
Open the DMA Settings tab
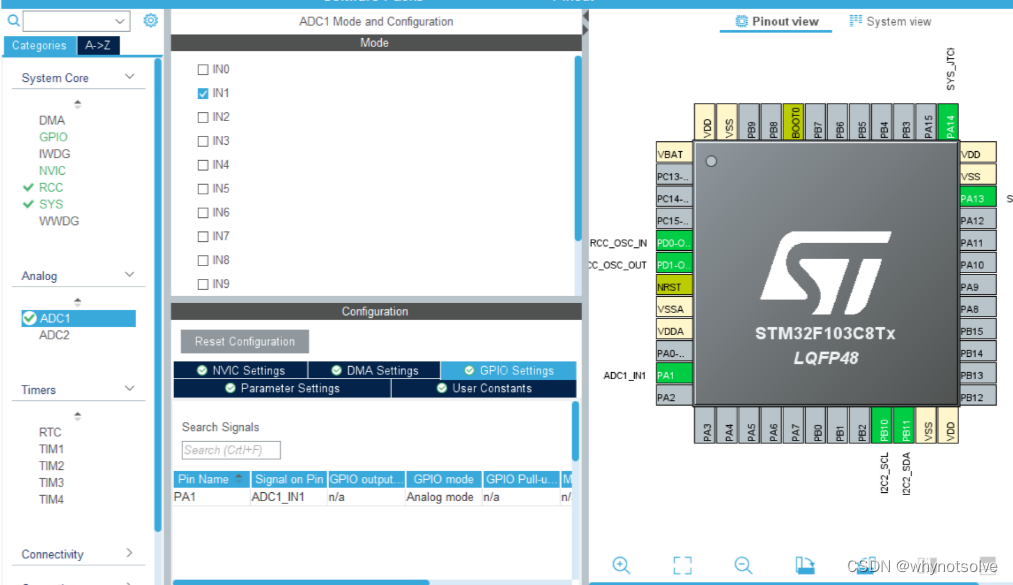pos(375,370)
